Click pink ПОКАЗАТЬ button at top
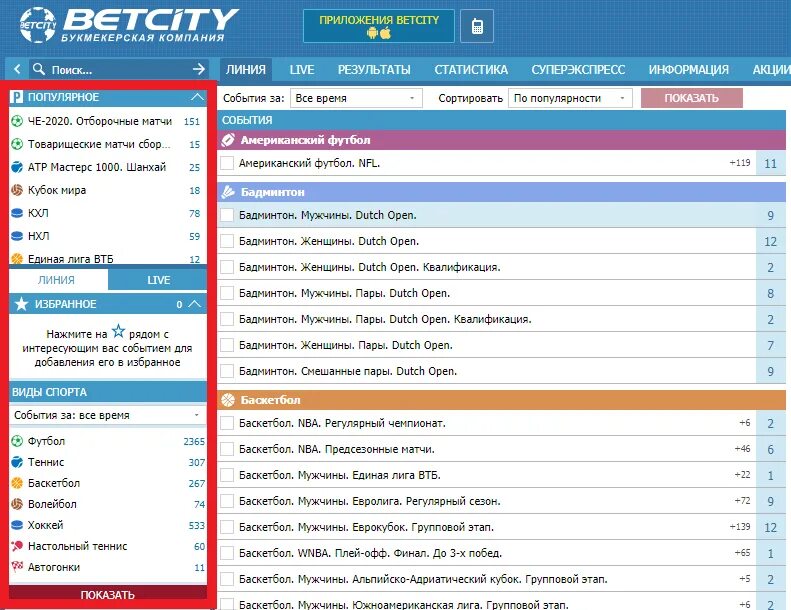 (x=692, y=98)
